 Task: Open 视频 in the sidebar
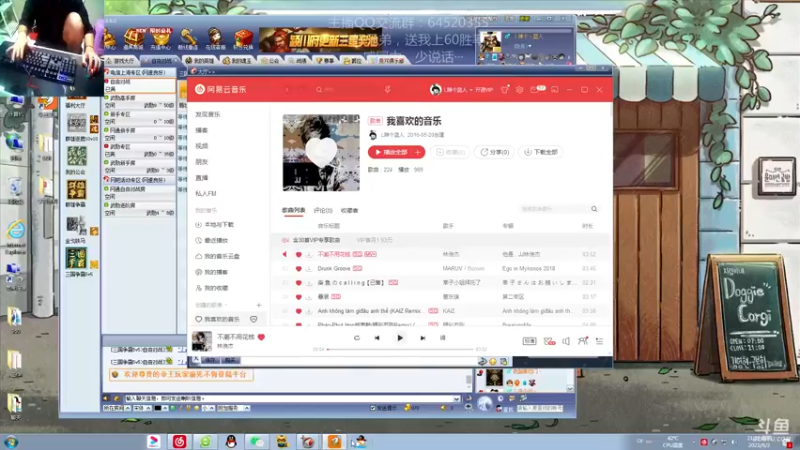(202, 146)
